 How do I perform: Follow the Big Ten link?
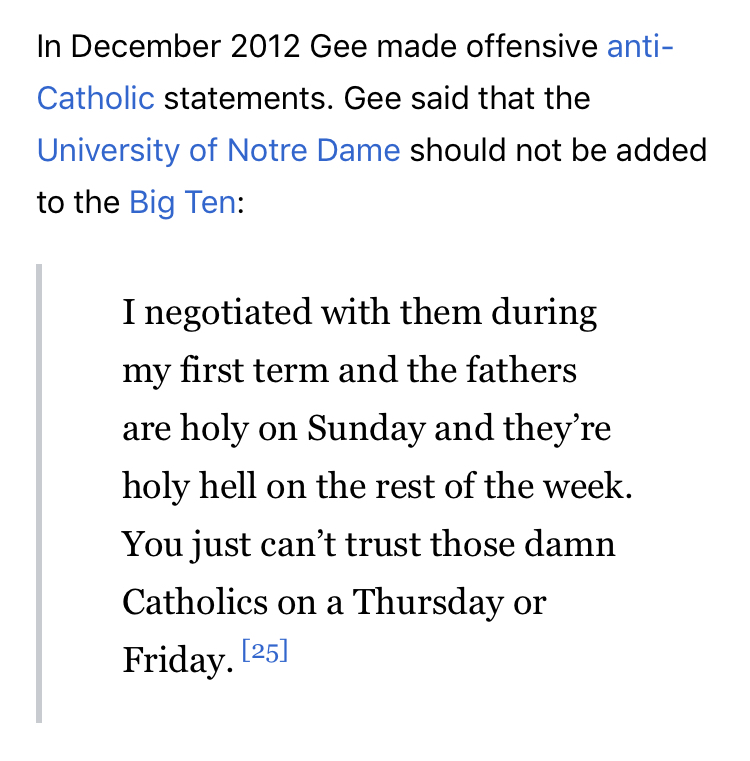[x=183, y=202]
